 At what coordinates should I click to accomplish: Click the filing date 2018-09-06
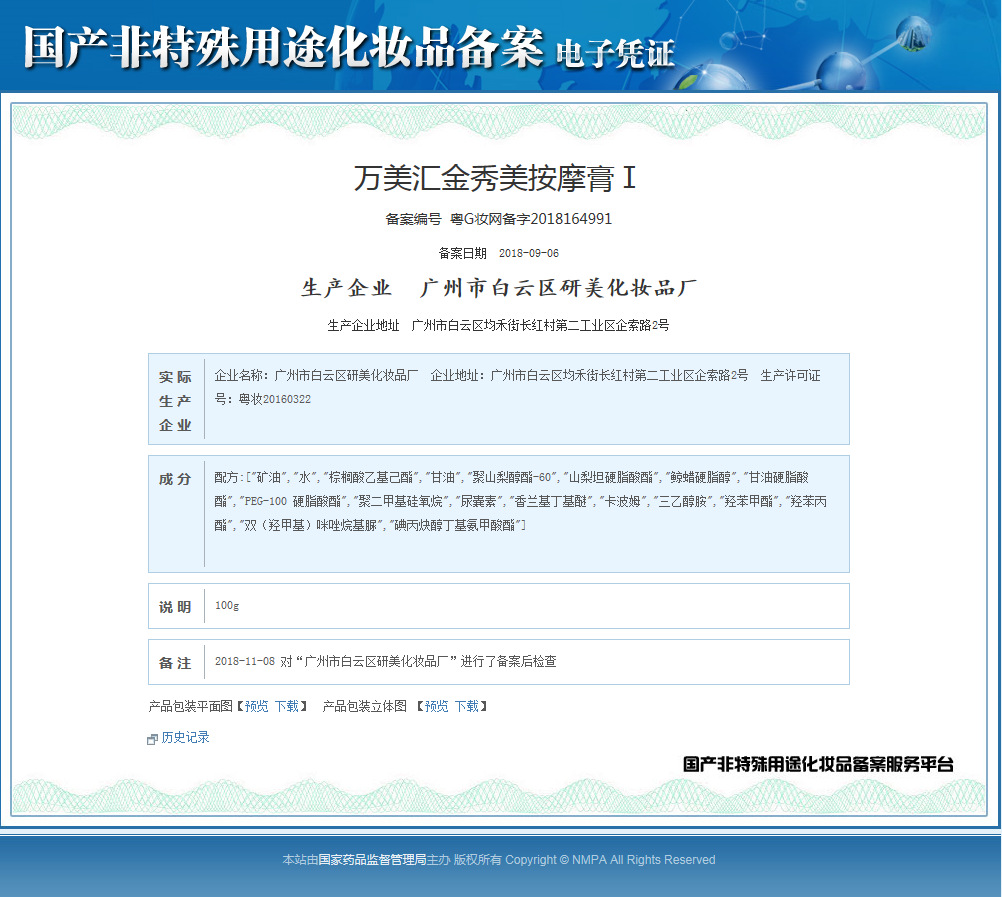click(x=529, y=254)
